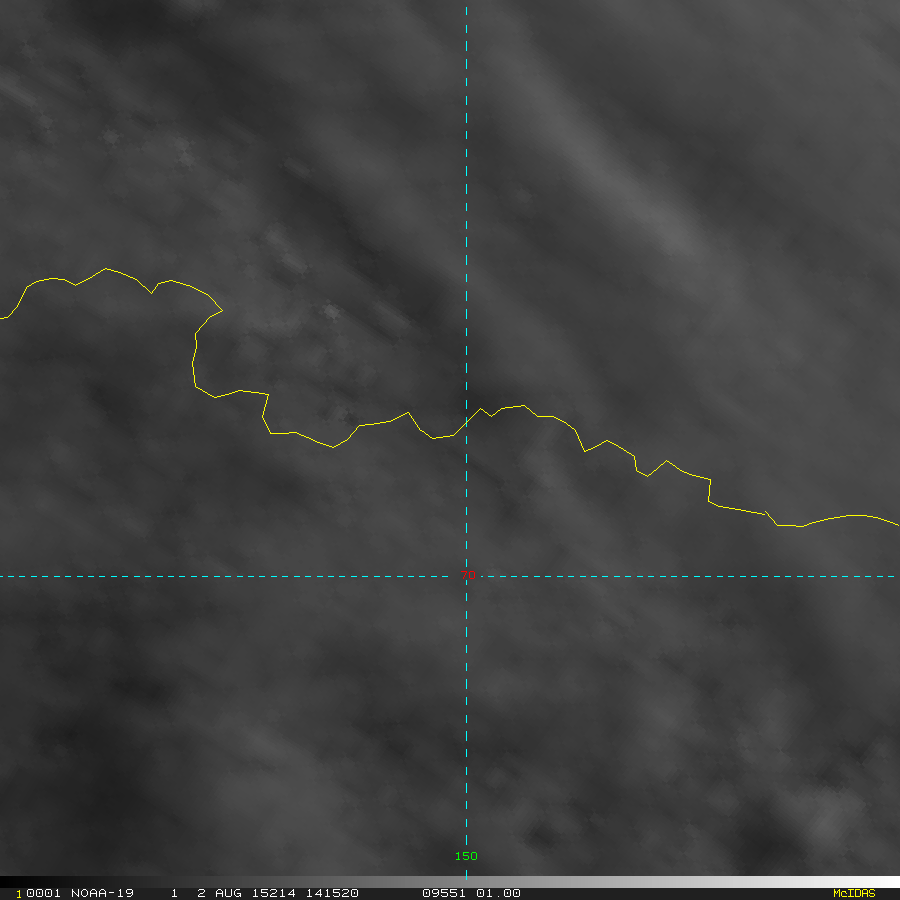Click the yellow "McIDAS" label

tap(854, 893)
